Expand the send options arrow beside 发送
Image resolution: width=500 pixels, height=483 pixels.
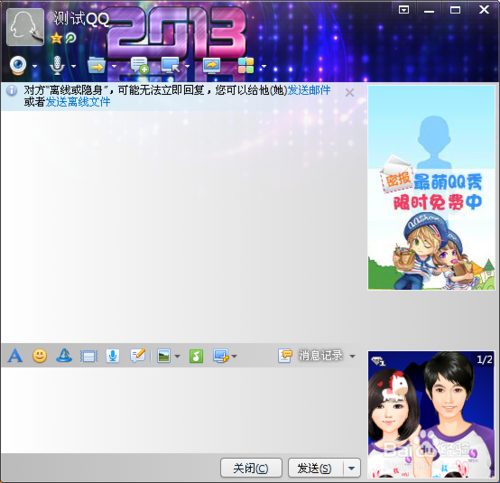pos(352,468)
